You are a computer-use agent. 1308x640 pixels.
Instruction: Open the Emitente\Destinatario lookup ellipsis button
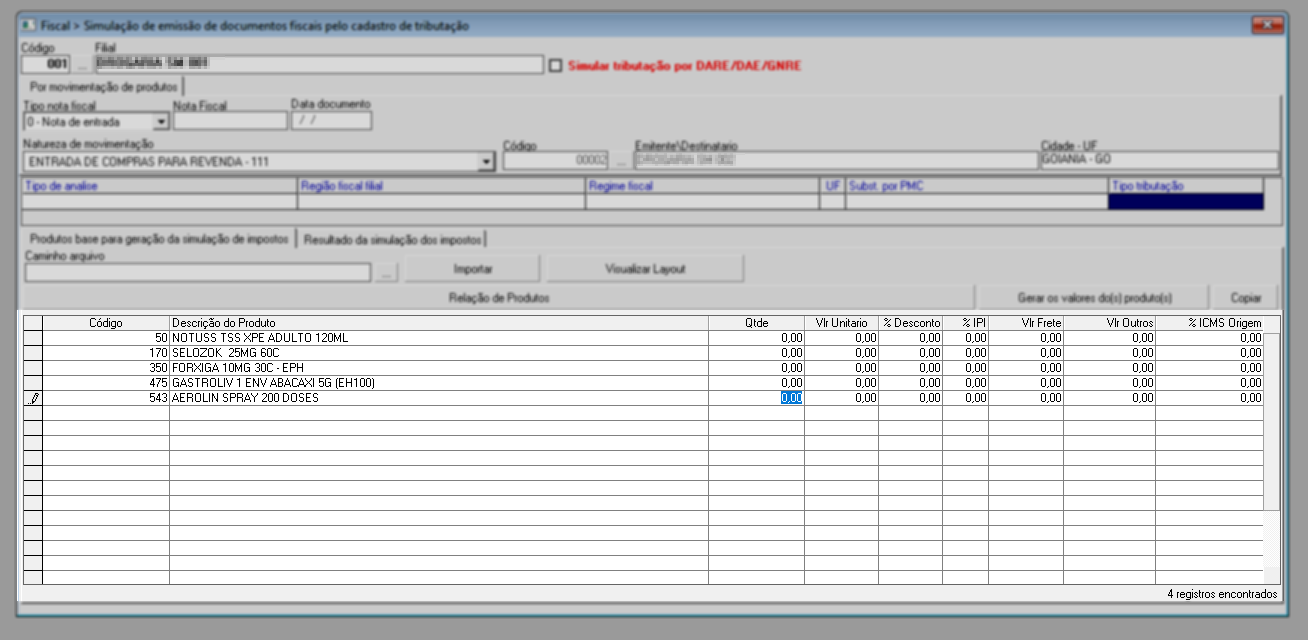click(x=621, y=161)
